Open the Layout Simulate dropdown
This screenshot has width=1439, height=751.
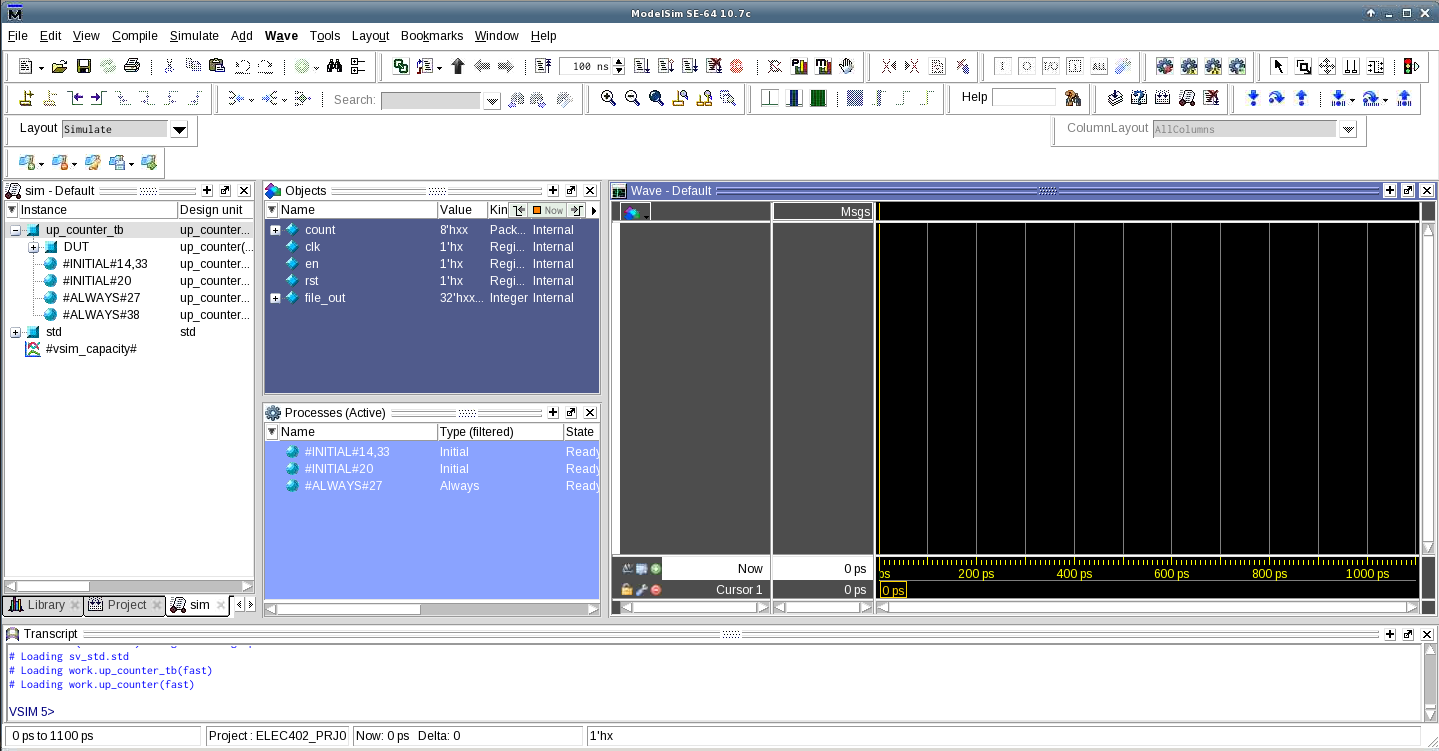coord(179,129)
